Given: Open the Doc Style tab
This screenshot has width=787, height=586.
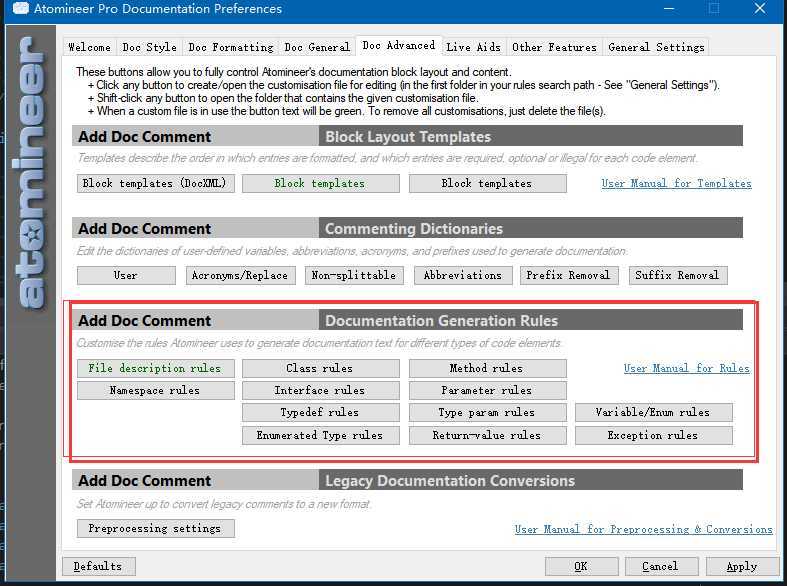Looking at the screenshot, I should click(x=149, y=47).
